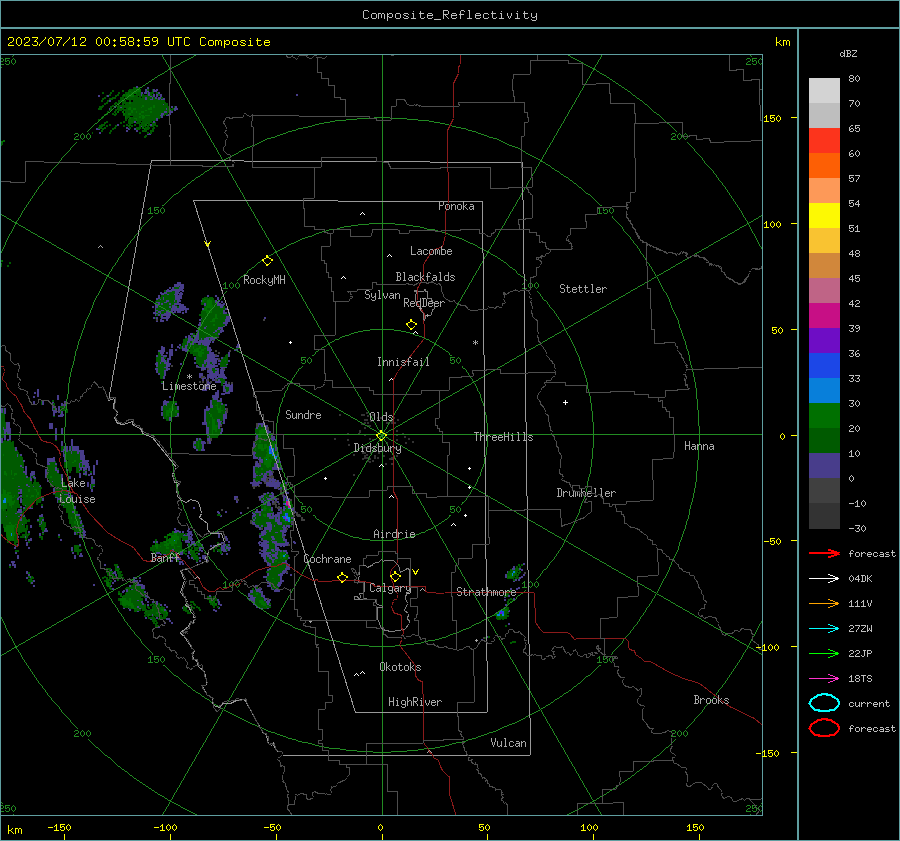The image size is (900, 841).
Task: Click the dBZ scale heading
Action: [x=848, y=53]
